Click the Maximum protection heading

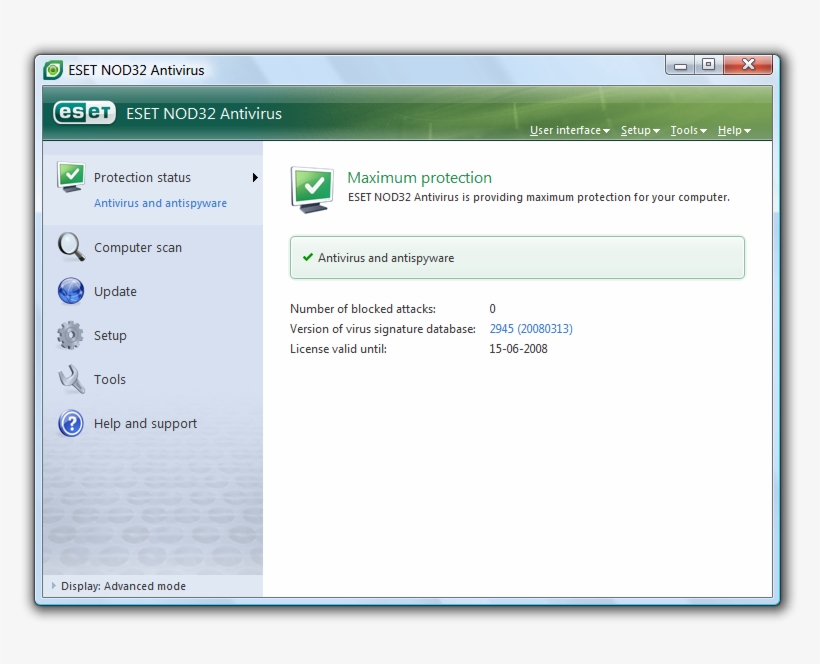(419, 178)
